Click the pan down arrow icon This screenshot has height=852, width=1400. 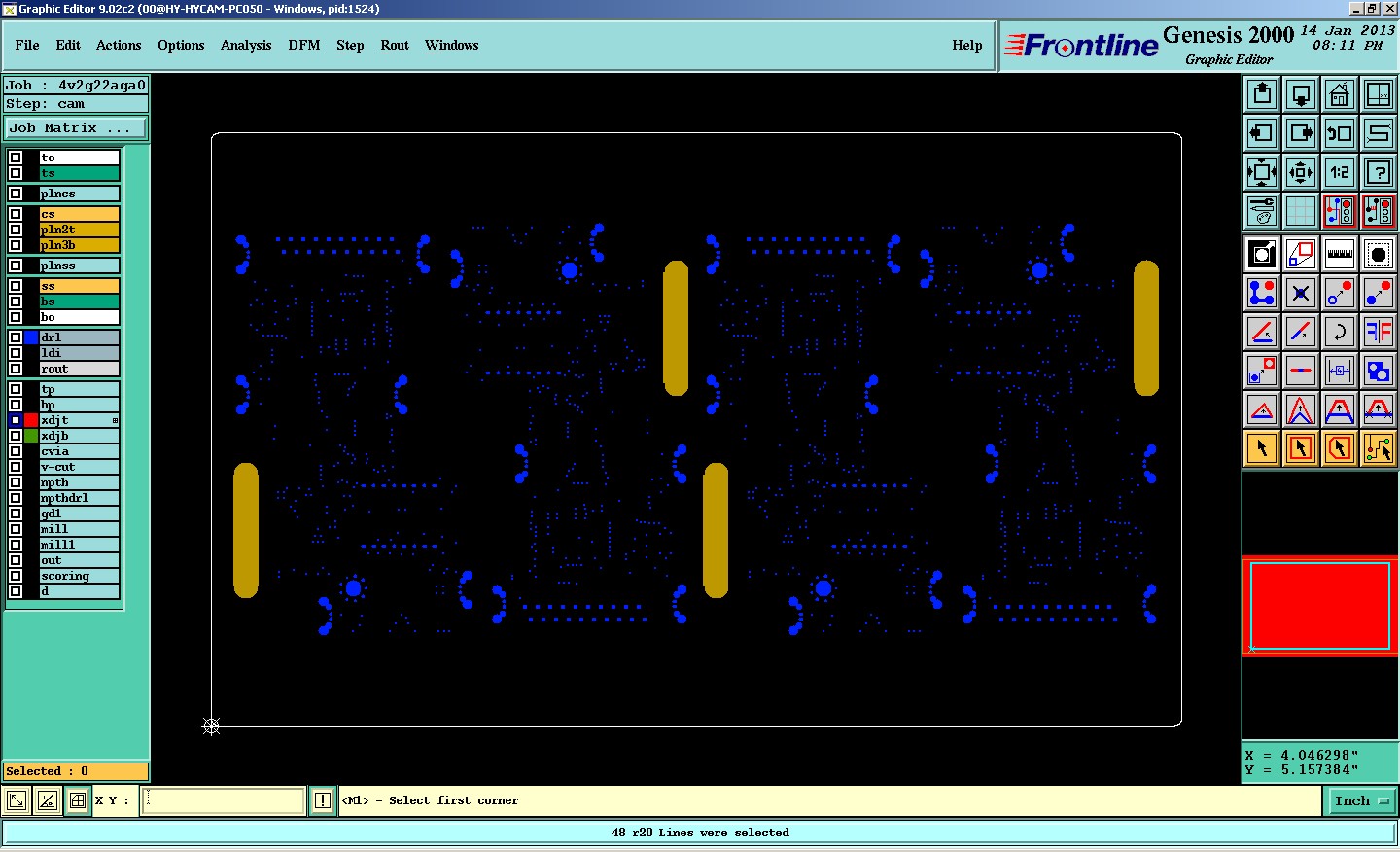point(1301,94)
